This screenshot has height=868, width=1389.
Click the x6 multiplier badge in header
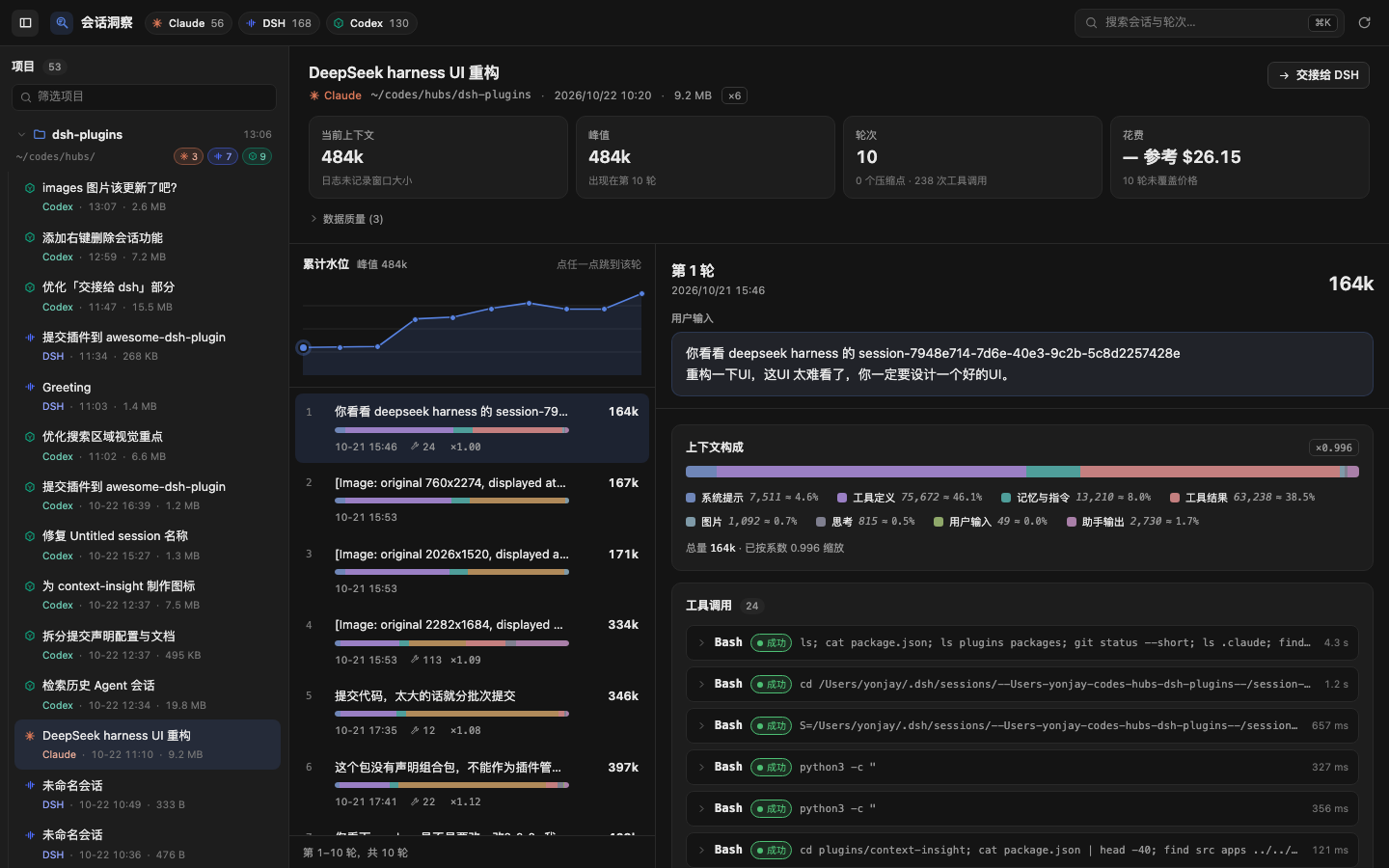pyautogui.click(x=735, y=95)
